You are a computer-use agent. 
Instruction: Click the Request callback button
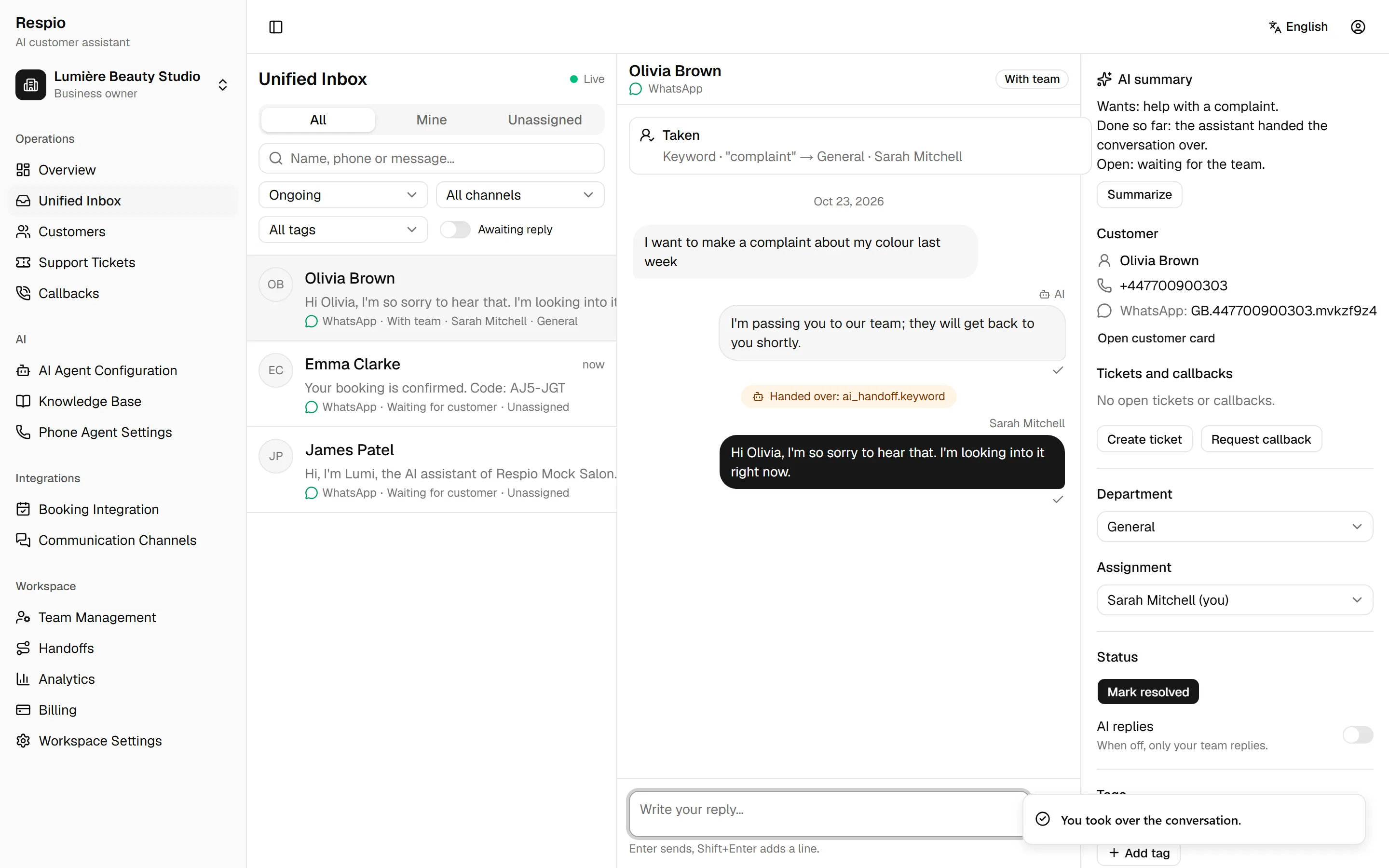(1260, 439)
